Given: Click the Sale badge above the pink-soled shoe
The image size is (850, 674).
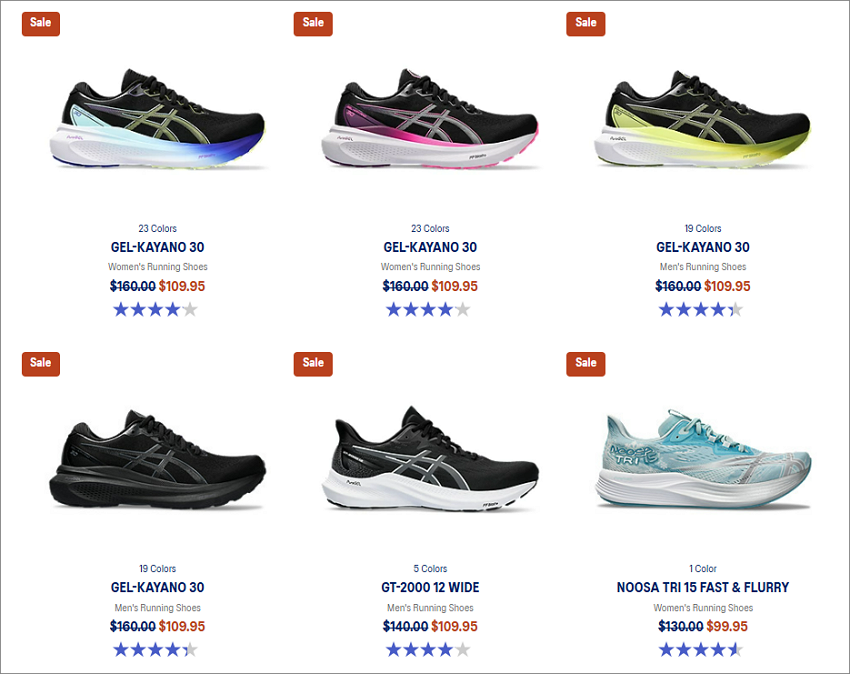Looking at the screenshot, I should click(313, 23).
